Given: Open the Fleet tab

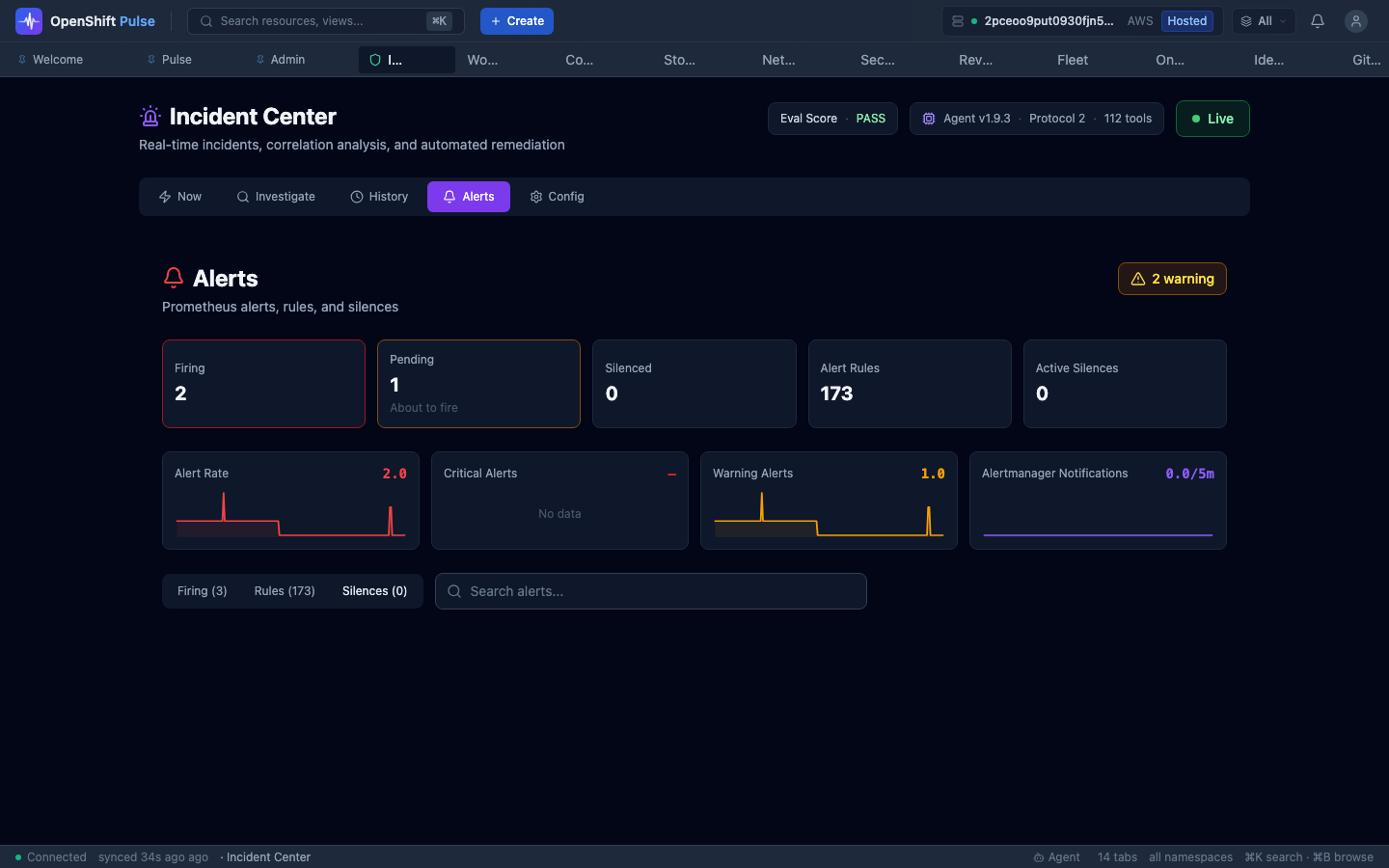Looking at the screenshot, I should pyautogui.click(x=1073, y=60).
